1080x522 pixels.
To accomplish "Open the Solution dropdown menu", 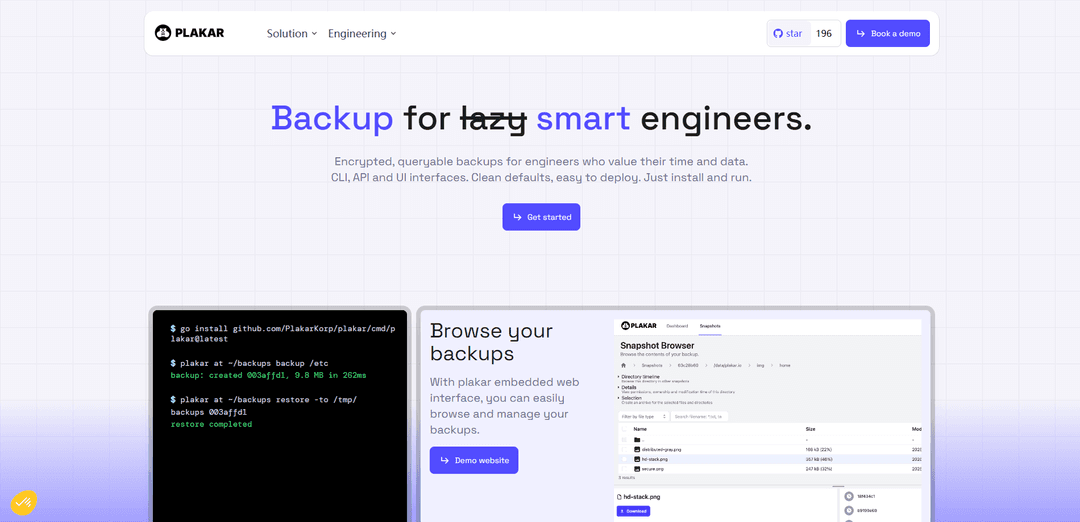I will click(292, 33).
